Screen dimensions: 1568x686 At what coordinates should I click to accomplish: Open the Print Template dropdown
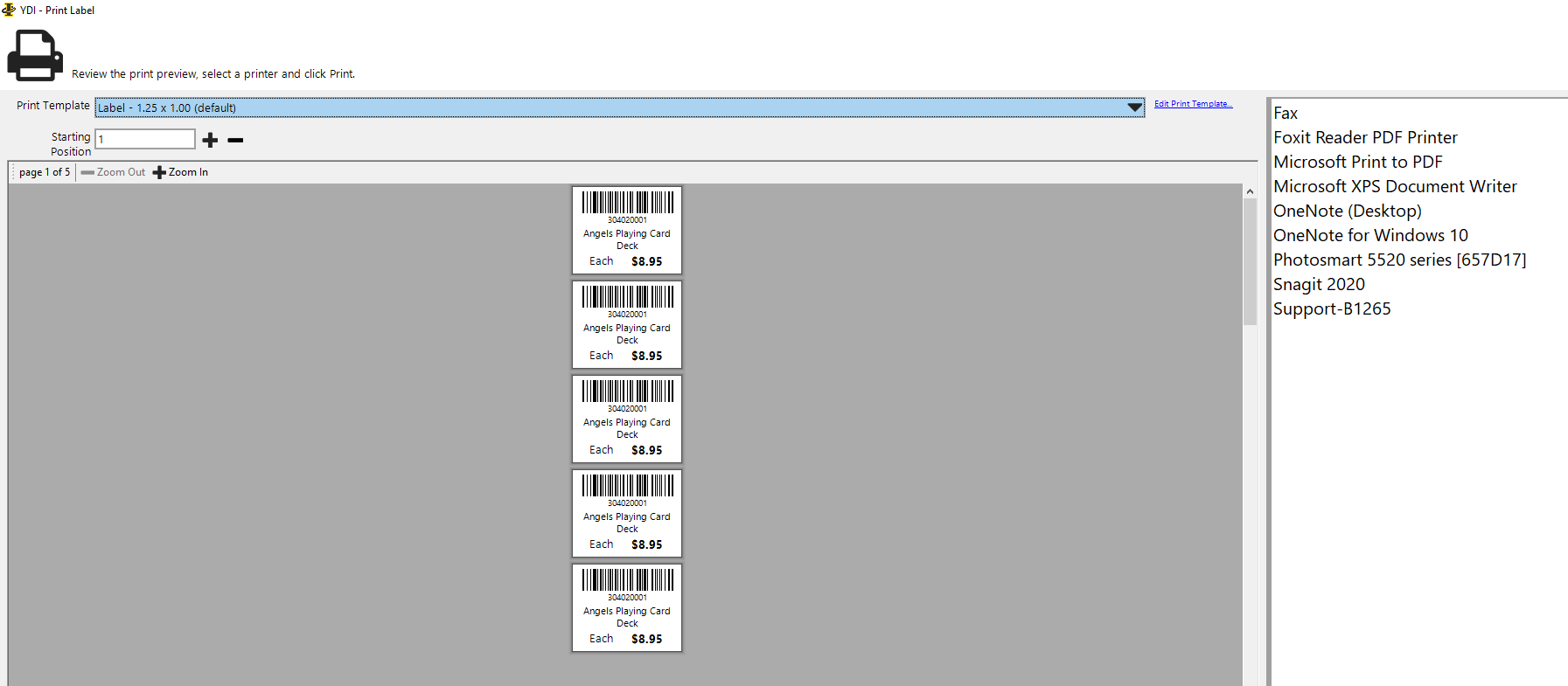(x=612, y=107)
